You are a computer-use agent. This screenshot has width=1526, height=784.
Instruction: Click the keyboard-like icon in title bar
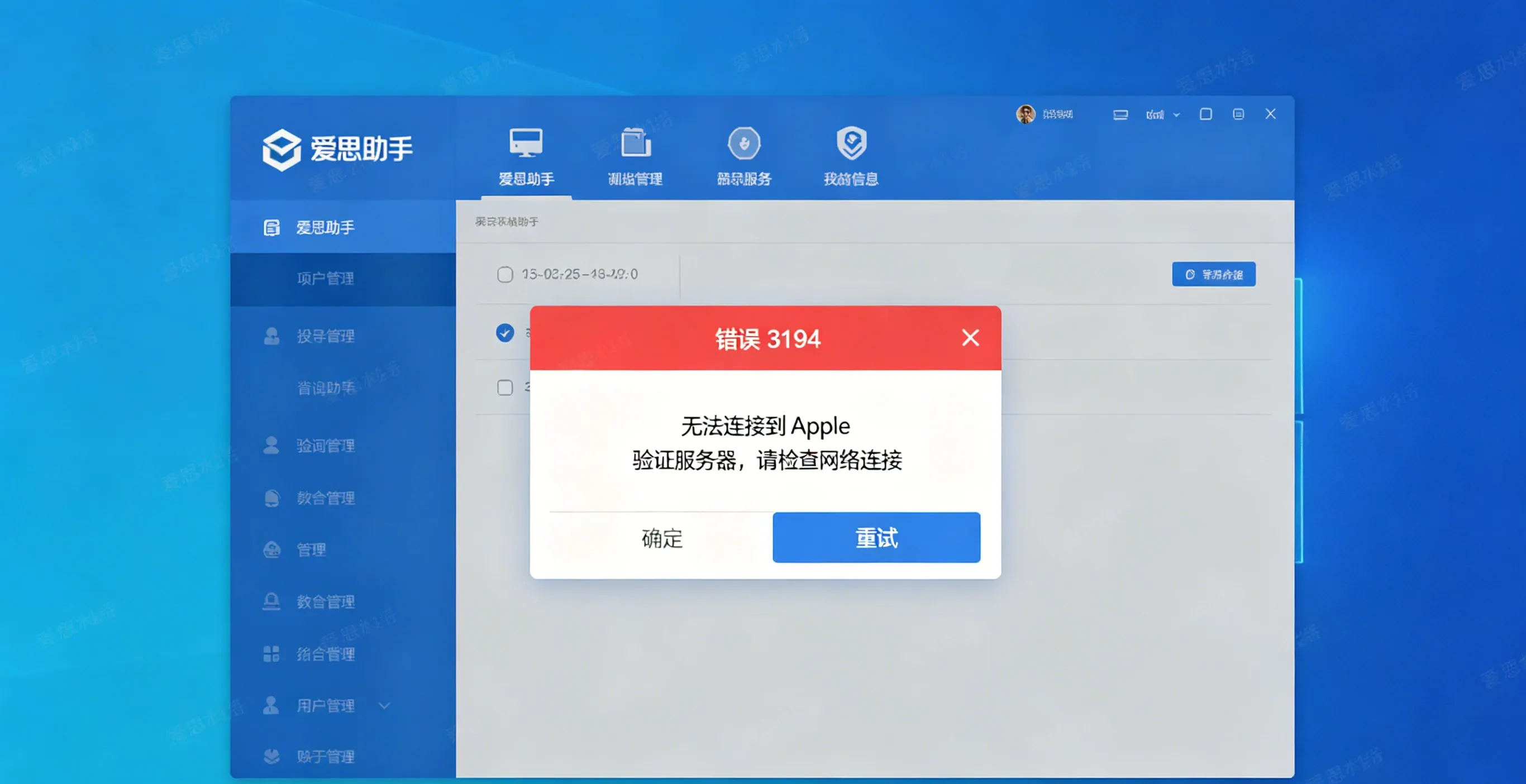(x=1120, y=114)
